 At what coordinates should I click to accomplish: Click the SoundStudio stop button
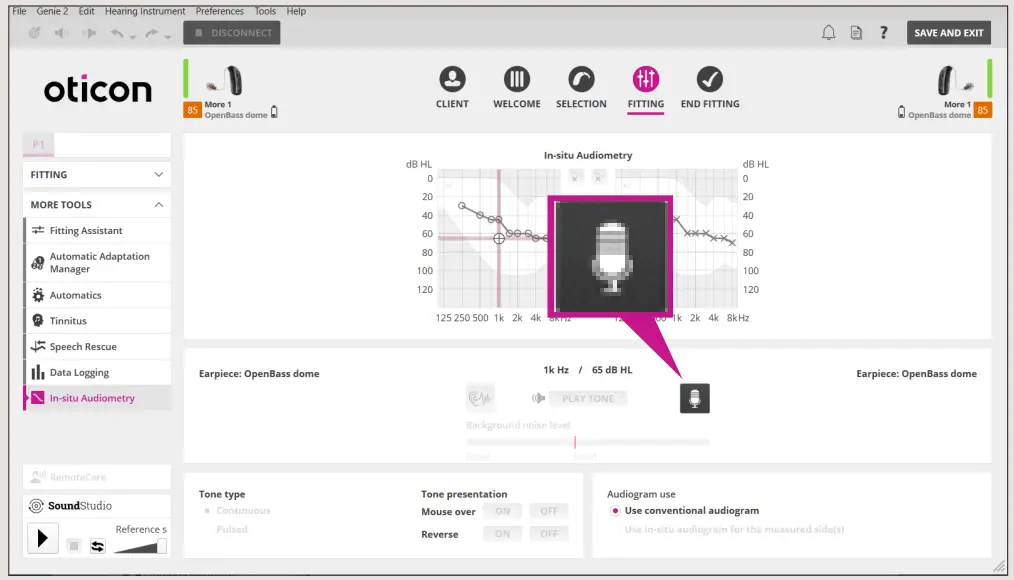point(74,546)
